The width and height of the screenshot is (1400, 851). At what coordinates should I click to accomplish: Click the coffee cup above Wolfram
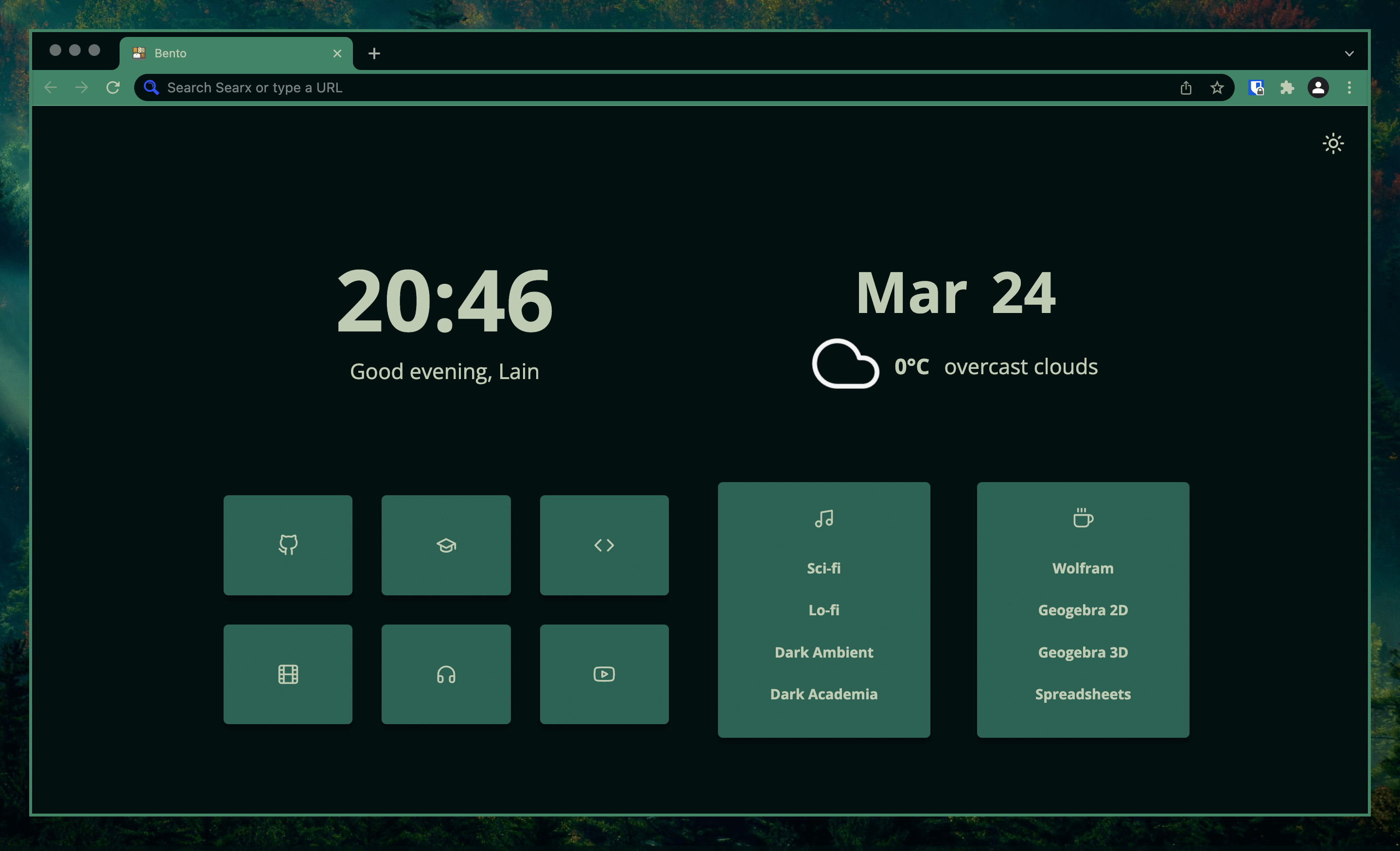coord(1083,518)
